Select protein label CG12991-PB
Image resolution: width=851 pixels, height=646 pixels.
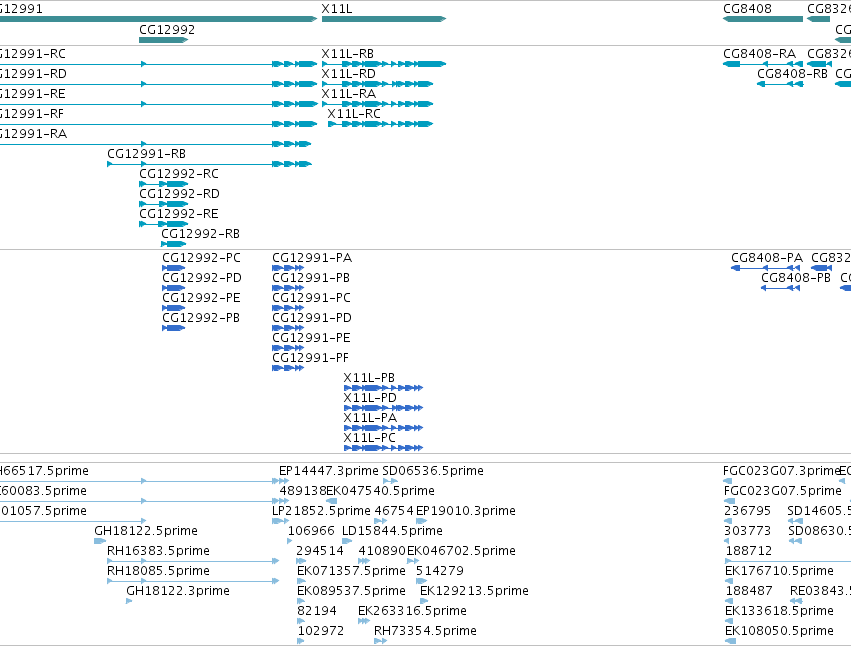point(311,278)
